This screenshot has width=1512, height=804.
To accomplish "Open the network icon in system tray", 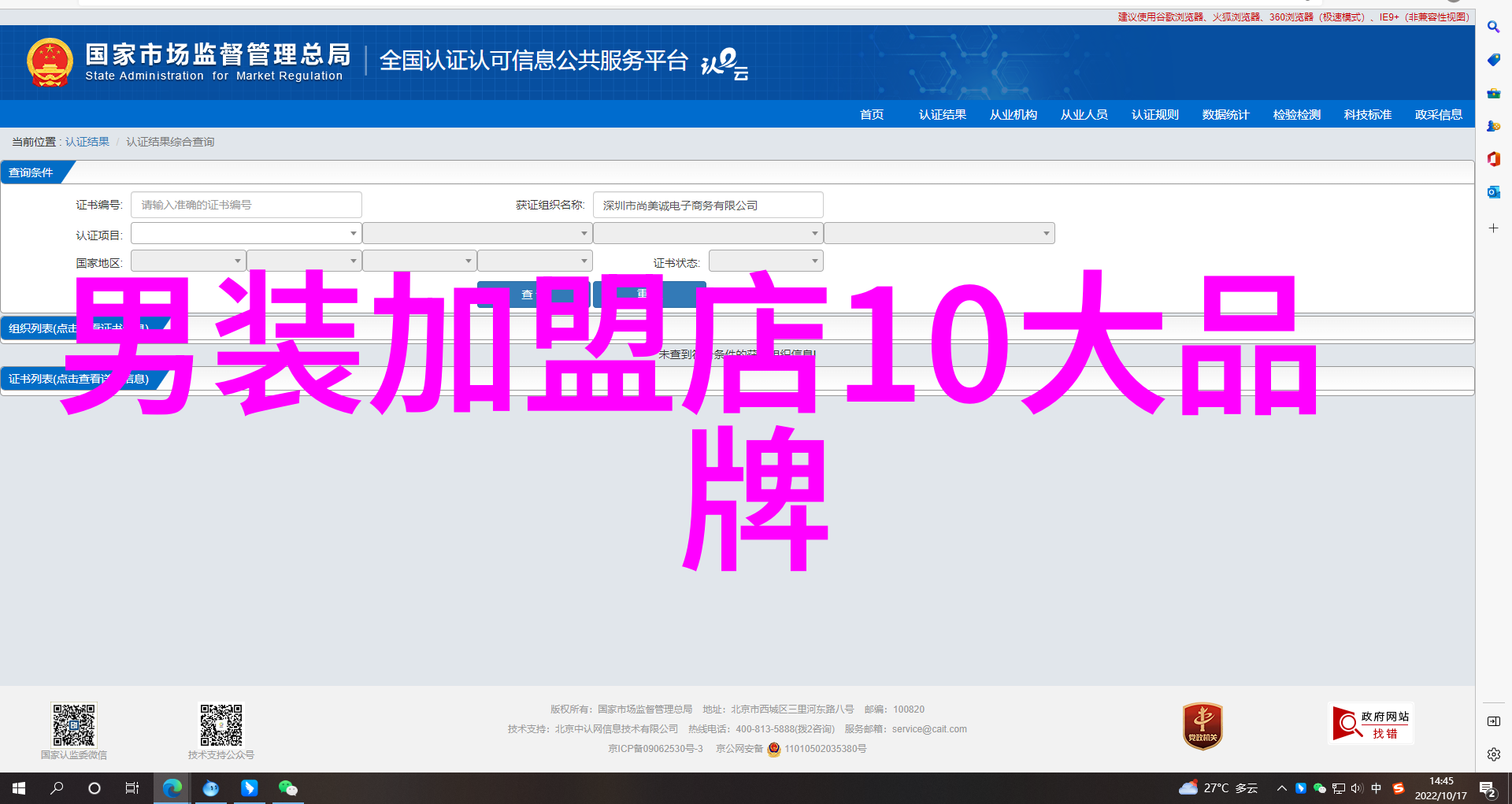I will [1338, 788].
